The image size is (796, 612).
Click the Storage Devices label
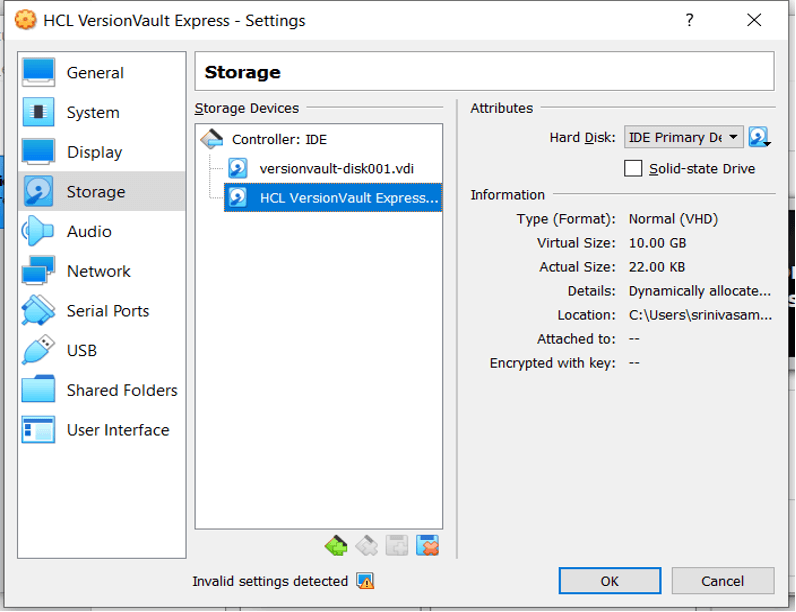[x=247, y=108]
